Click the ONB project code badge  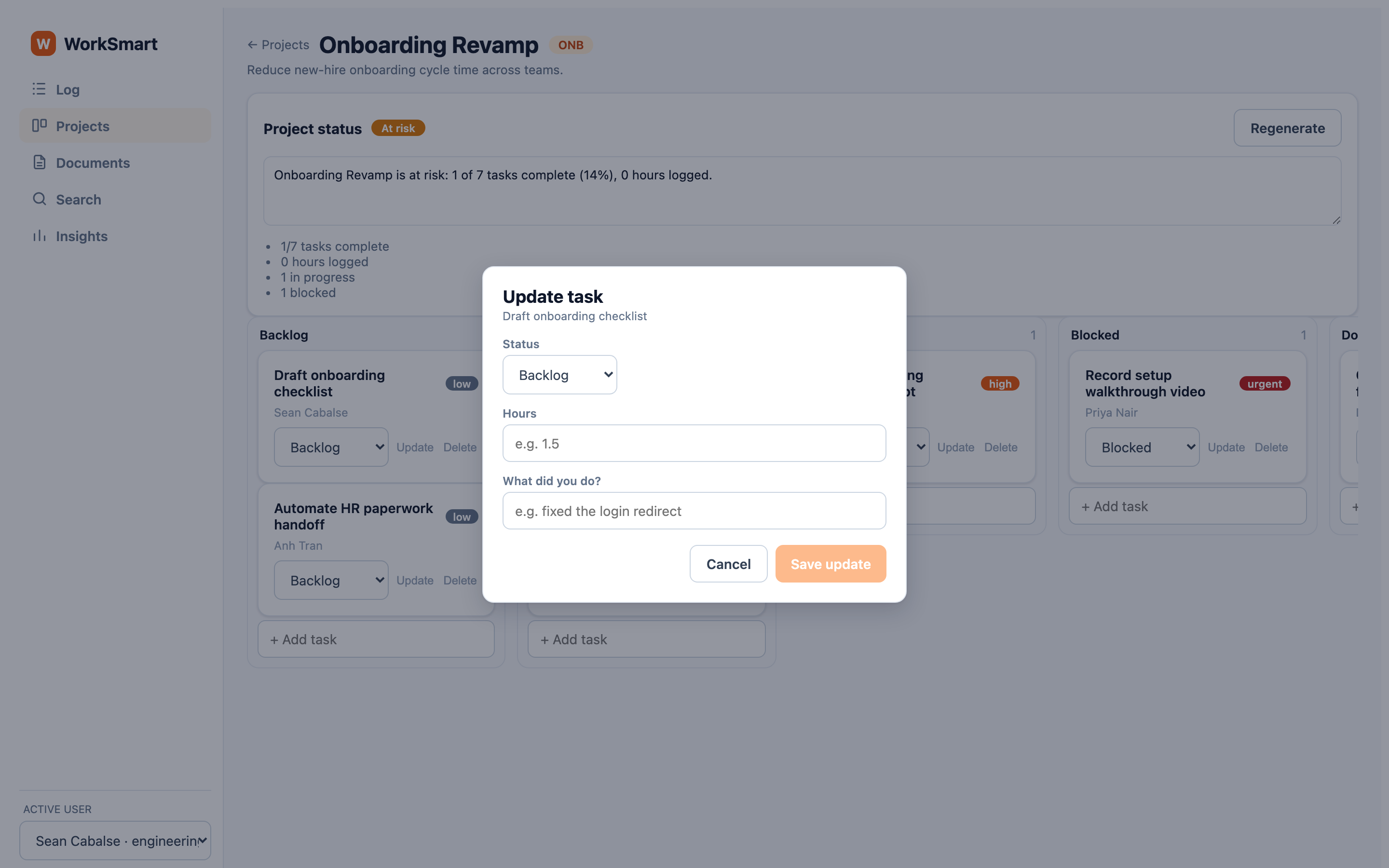pos(571,45)
